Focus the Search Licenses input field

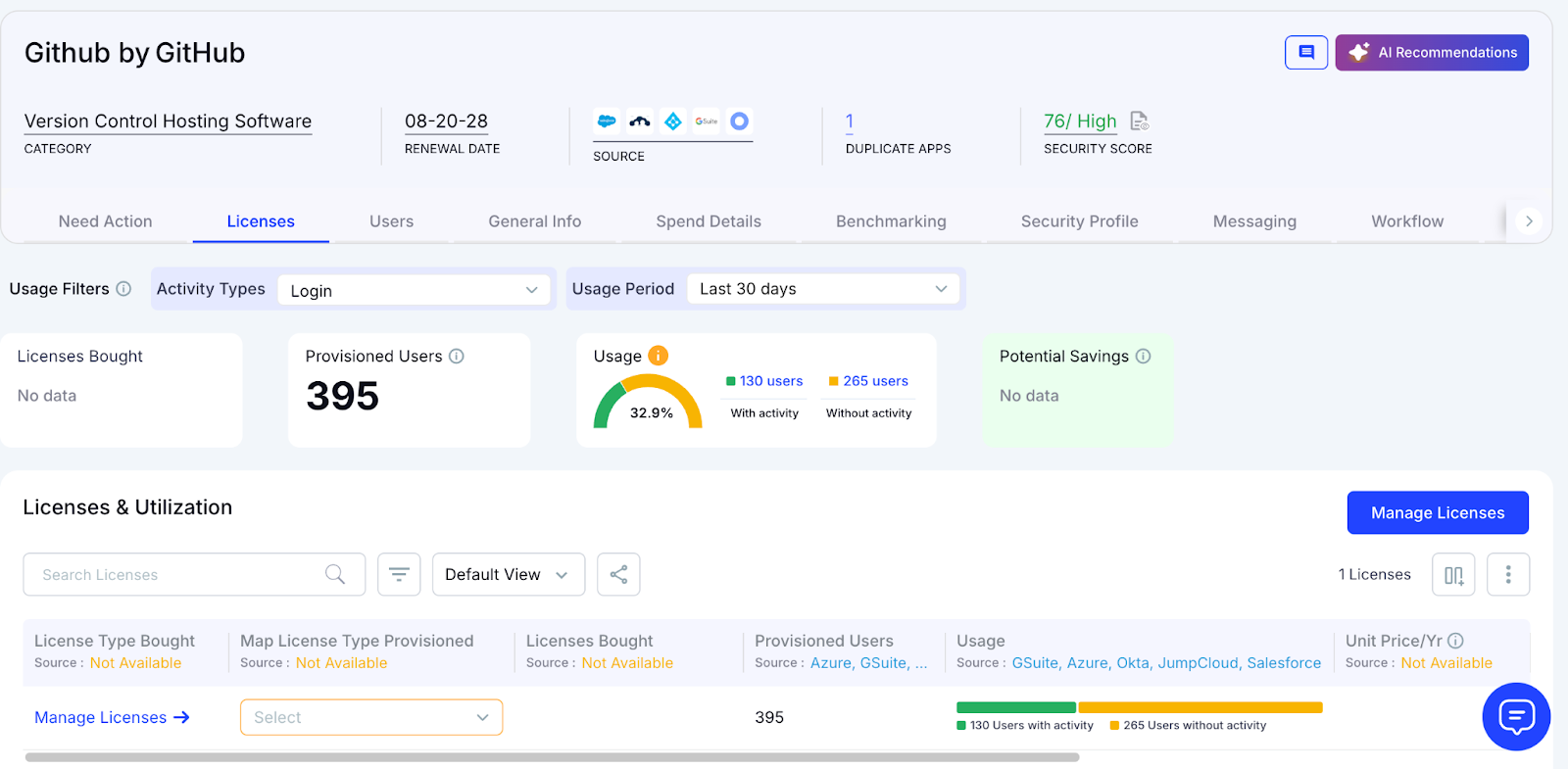(194, 575)
